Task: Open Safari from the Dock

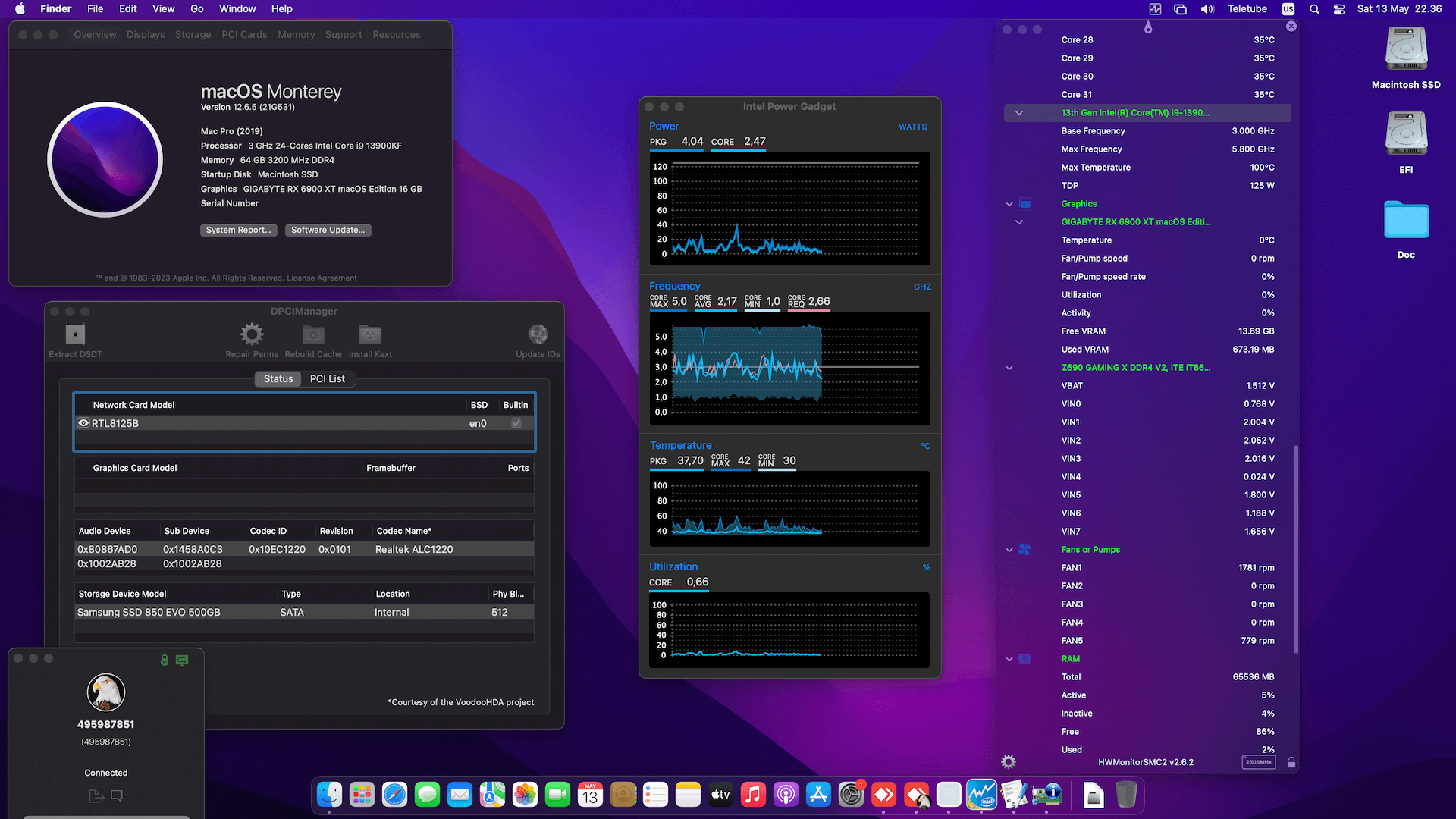Action: [394, 795]
